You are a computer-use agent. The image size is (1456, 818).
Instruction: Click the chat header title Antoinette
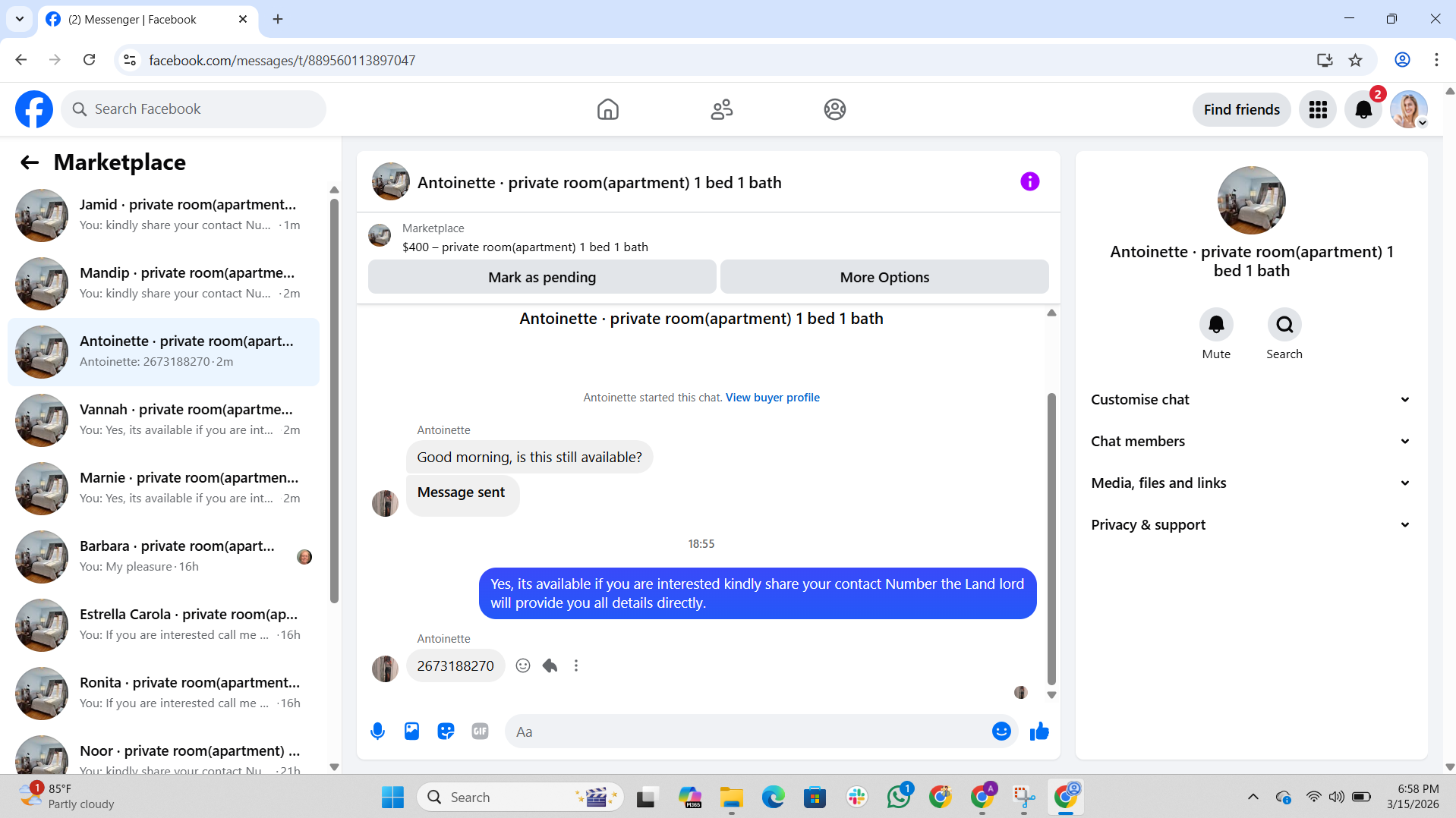[x=599, y=183]
